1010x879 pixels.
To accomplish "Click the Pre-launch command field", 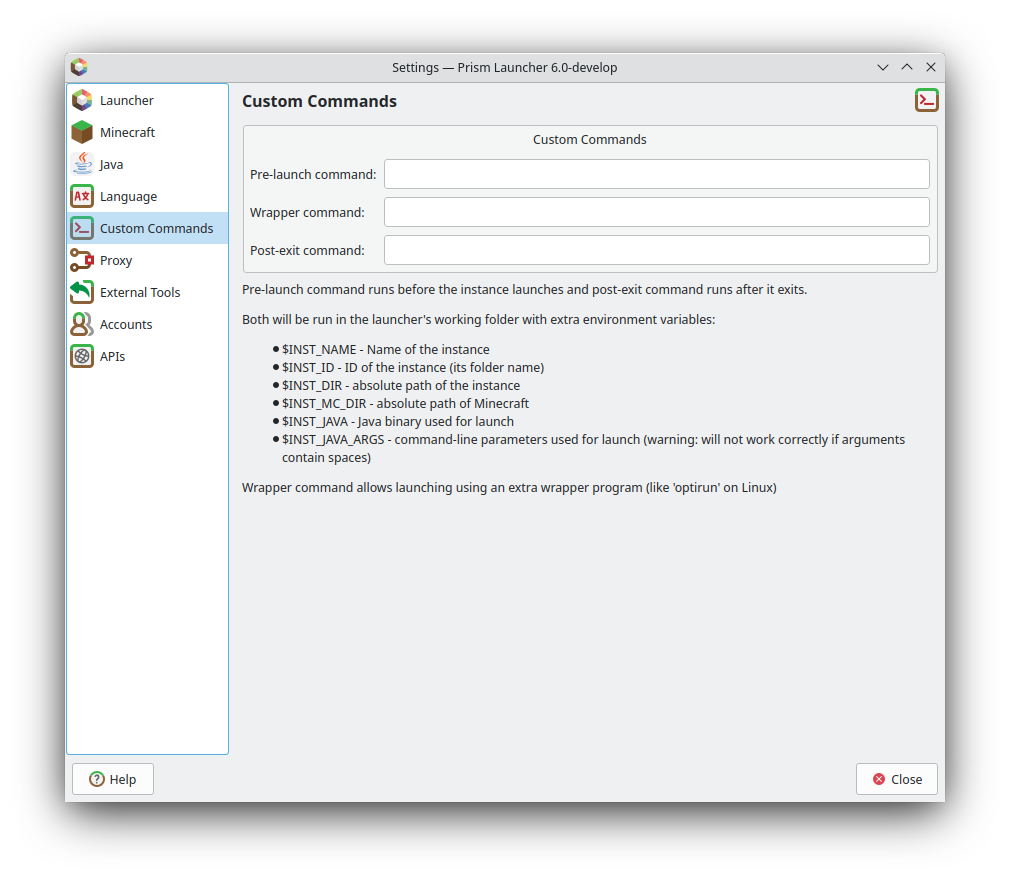I will [656, 173].
